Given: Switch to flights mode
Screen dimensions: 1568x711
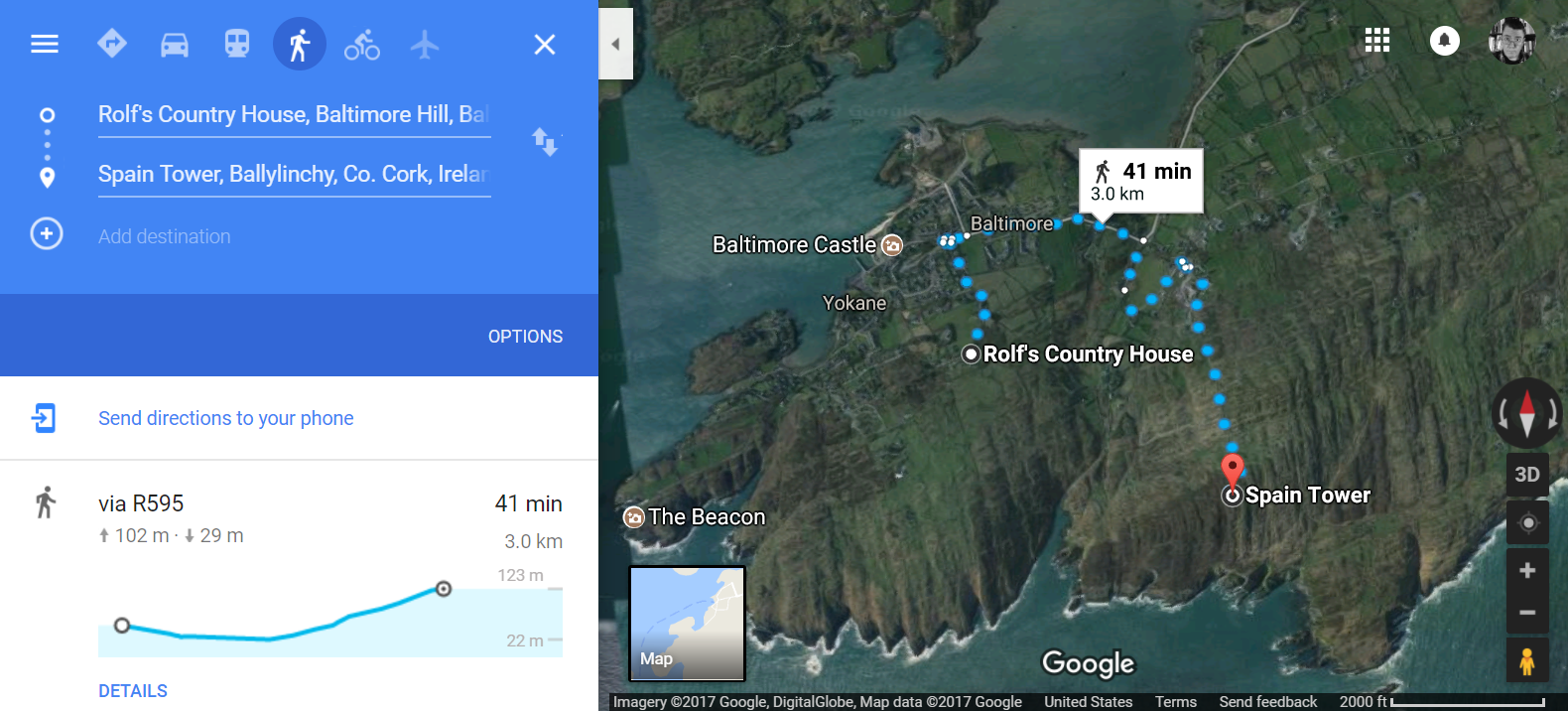Looking at the screenshot, I should 425,45.
